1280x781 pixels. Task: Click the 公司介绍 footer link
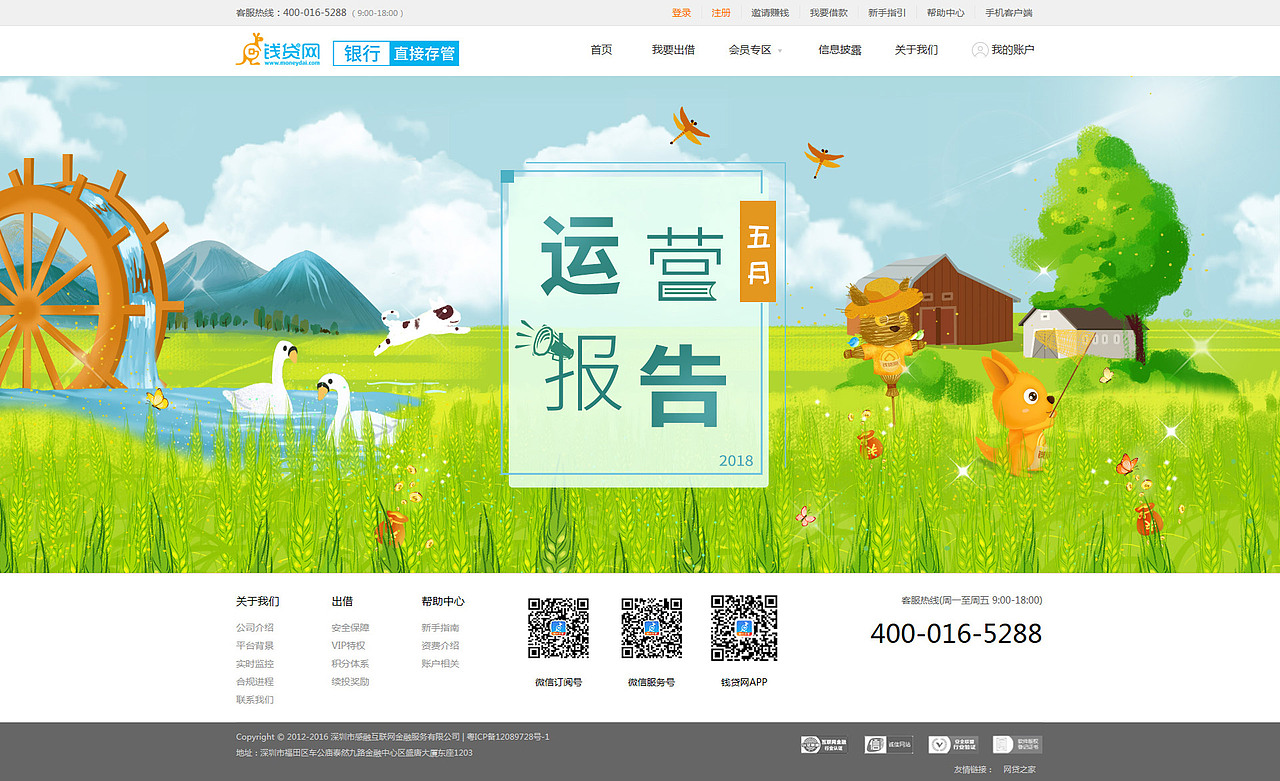(x=254, y=627)
